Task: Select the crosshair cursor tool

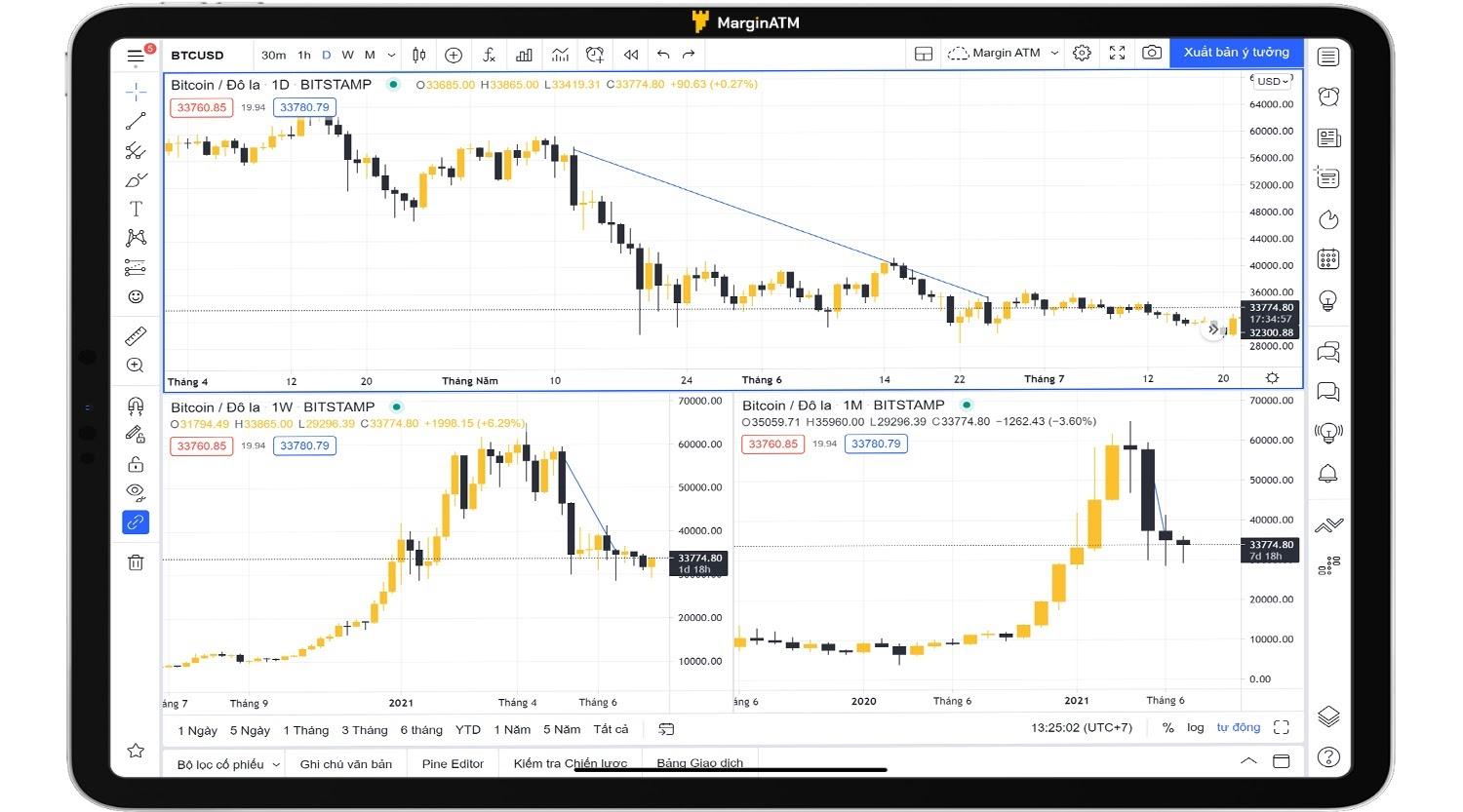Action: click(136, 92)
